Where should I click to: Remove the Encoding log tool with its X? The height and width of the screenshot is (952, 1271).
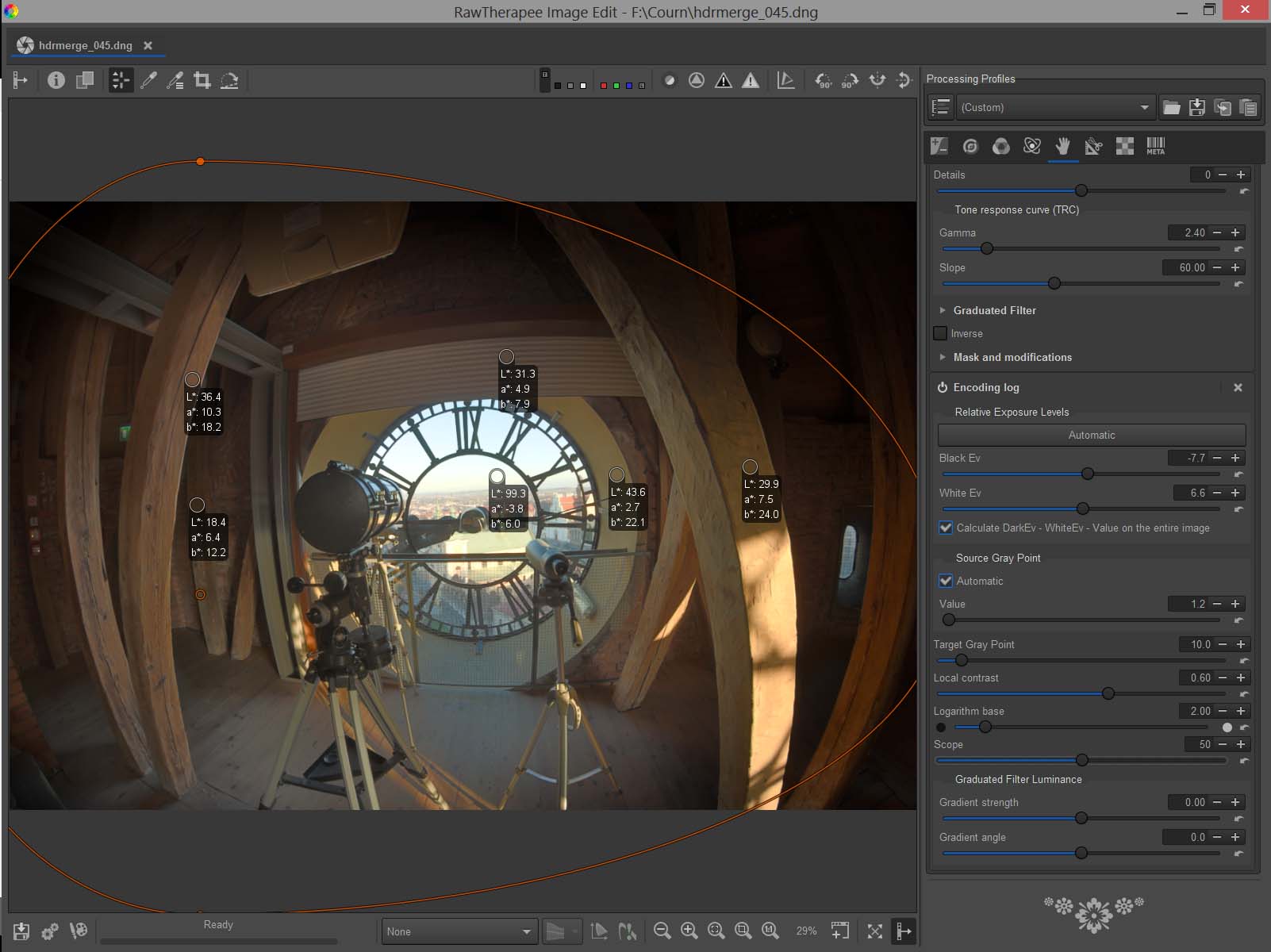click(x=1238, y=387)
